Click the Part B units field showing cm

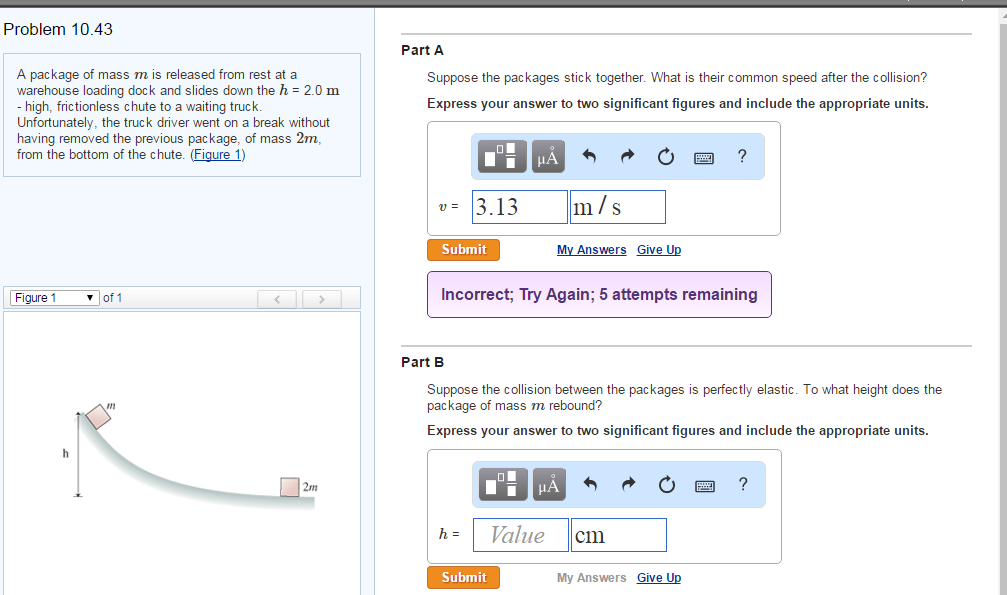(x=617, y=535)
